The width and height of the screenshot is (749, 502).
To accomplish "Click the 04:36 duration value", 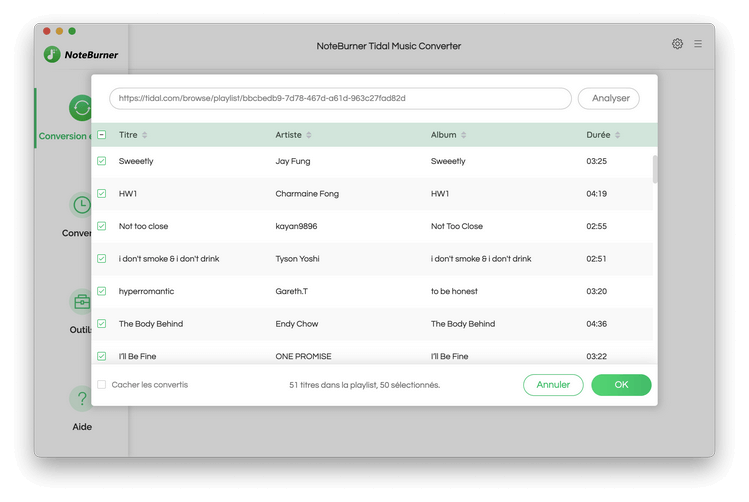I will point(596,324).
